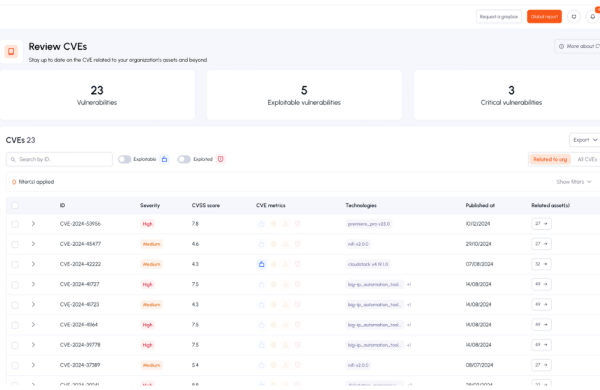
Task: Expand the Show filters panel
Action: coord(574,182)
